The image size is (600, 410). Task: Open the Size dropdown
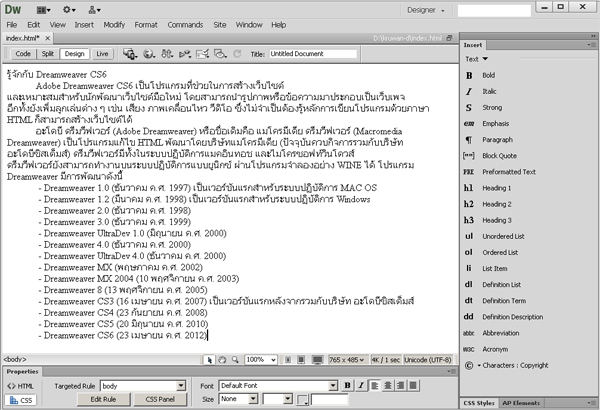pyautogui.click(x=253, y=399)
